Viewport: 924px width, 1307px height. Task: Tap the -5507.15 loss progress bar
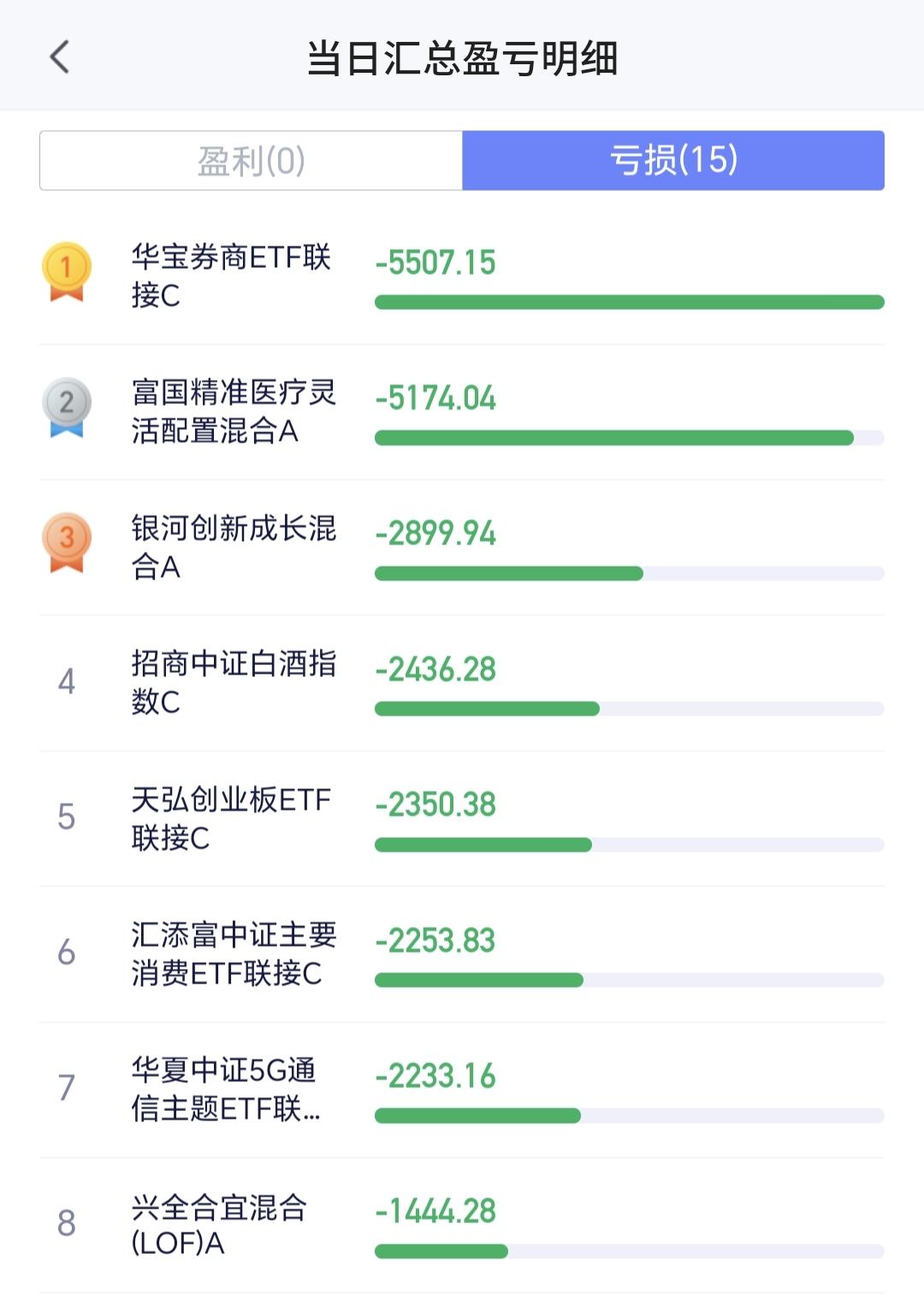point(630,302)
